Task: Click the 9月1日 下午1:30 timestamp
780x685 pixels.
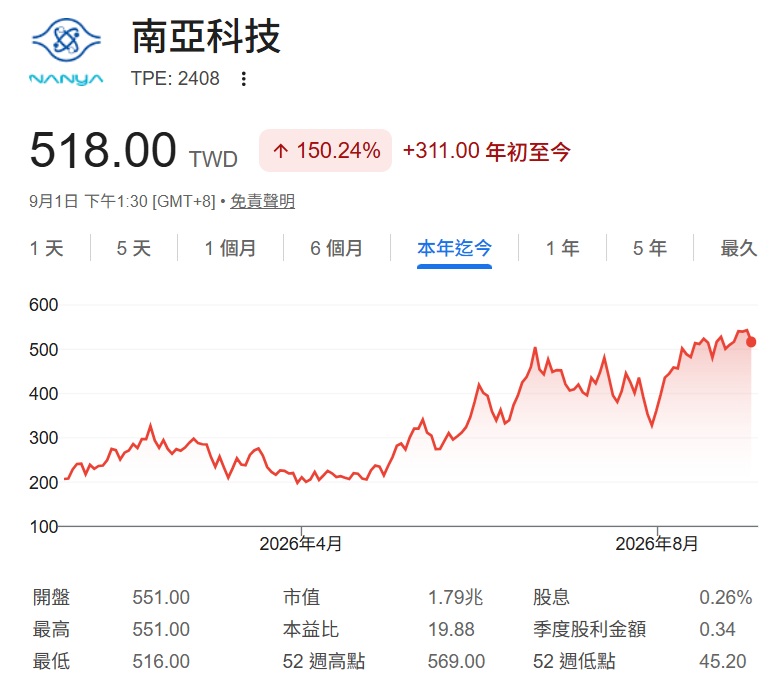Action: pos(122,201)
